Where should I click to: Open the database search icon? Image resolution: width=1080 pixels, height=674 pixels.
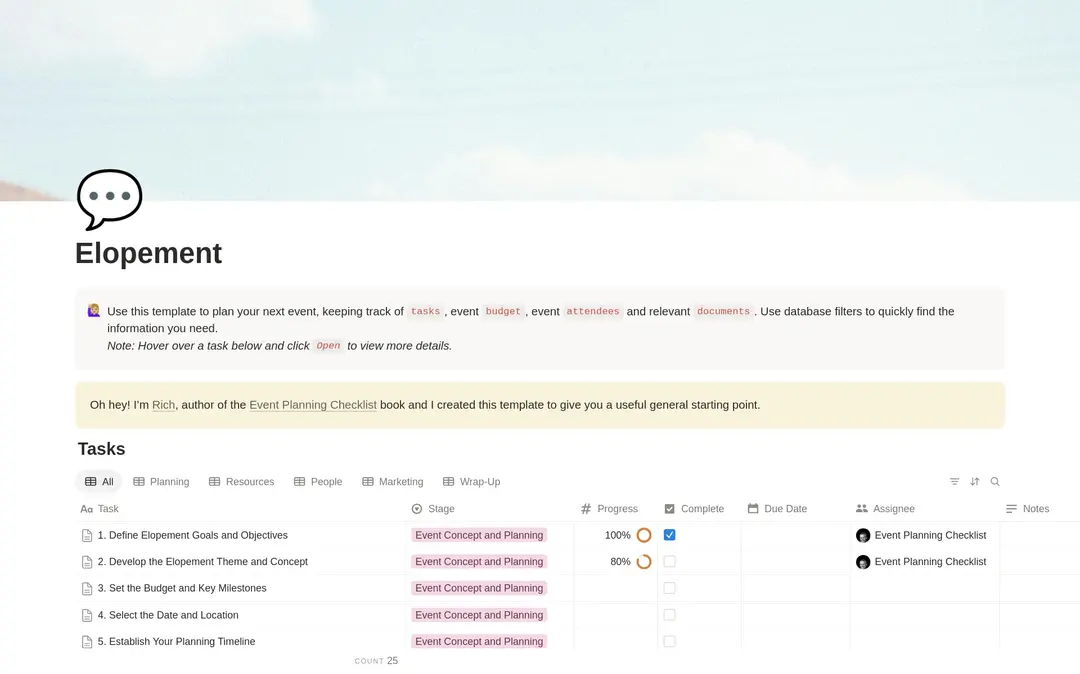click(x=995, y=482)
